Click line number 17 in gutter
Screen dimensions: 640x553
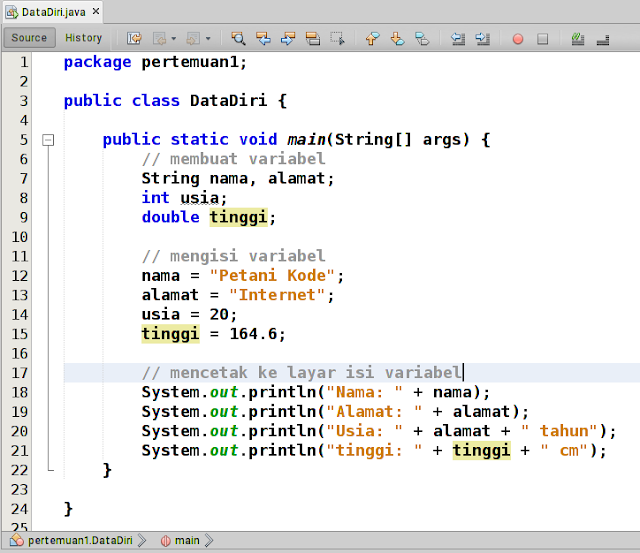tap(20, 373)
